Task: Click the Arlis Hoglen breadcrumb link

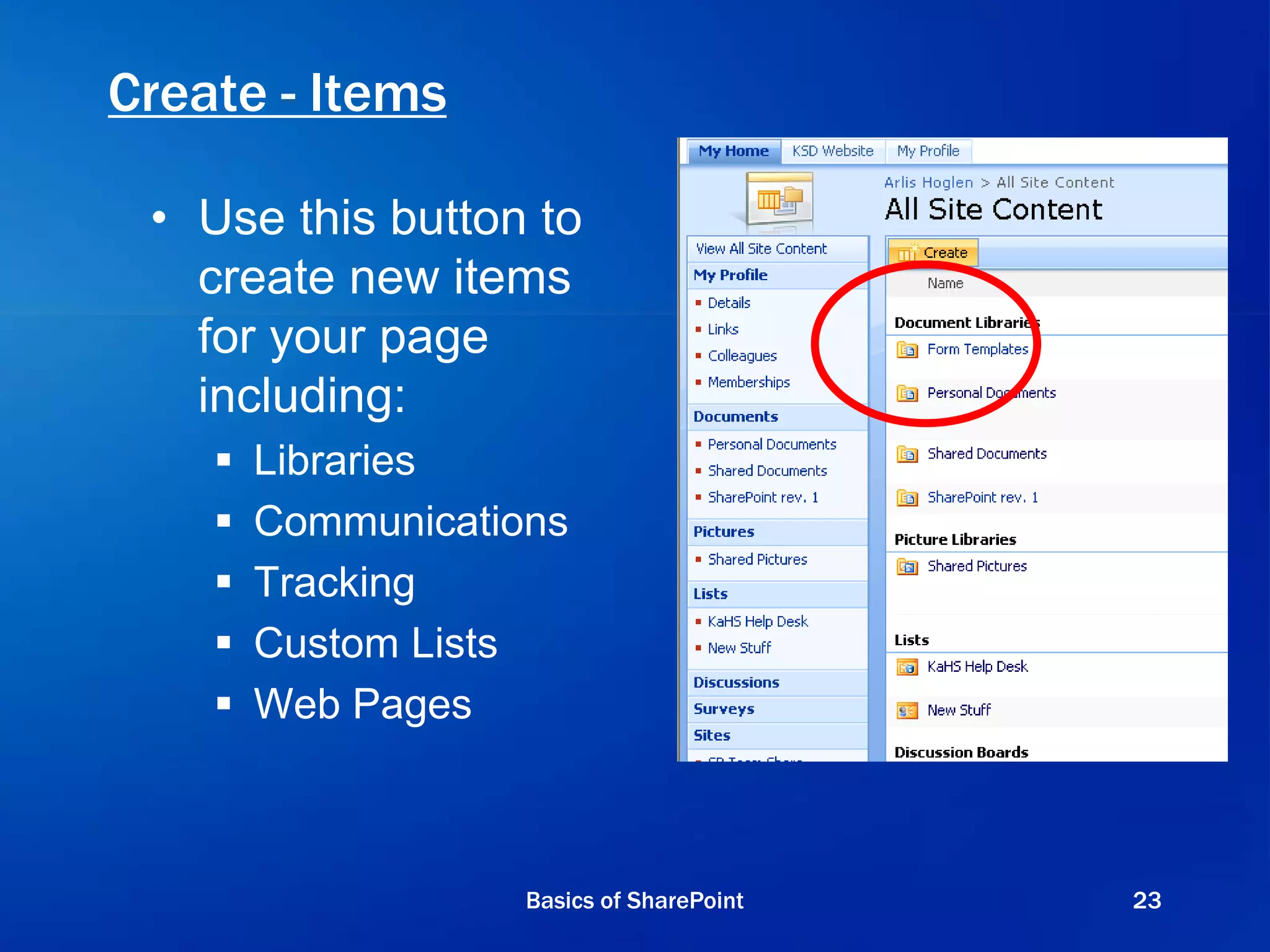Action: tap(928, 182)
